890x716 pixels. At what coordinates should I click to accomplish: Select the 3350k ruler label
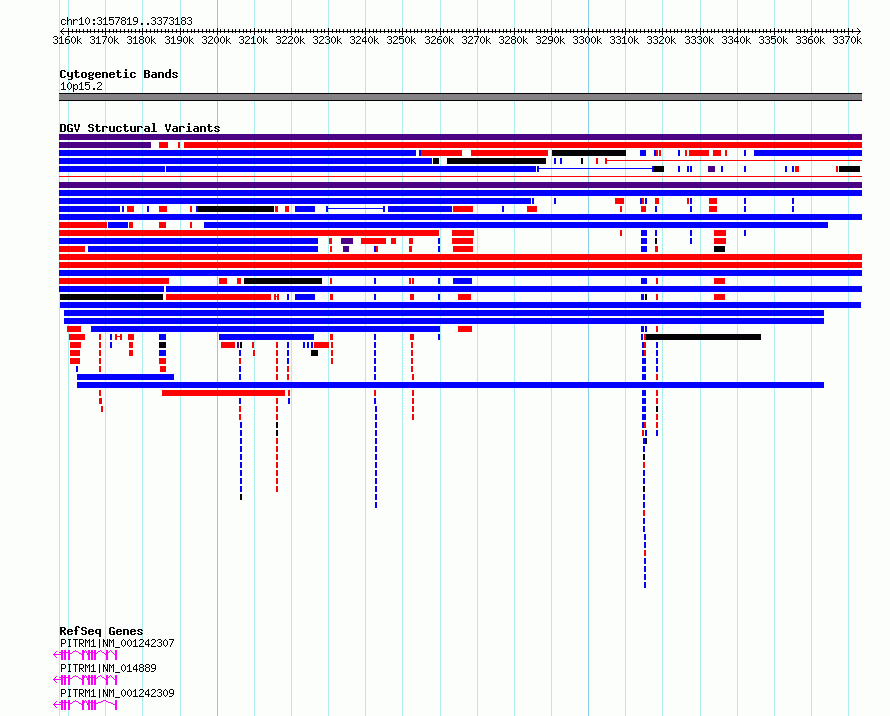(774, 40)
